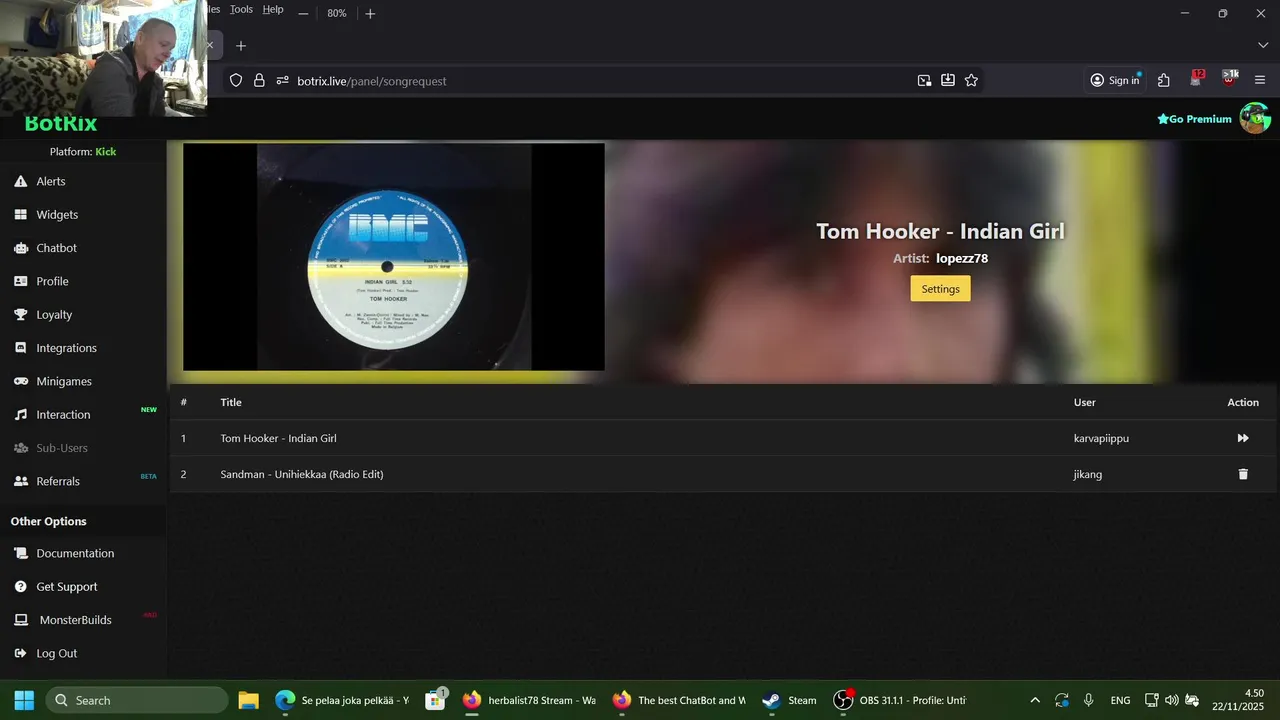
Task: Click the user name jikang
Action: (1088, 474)
